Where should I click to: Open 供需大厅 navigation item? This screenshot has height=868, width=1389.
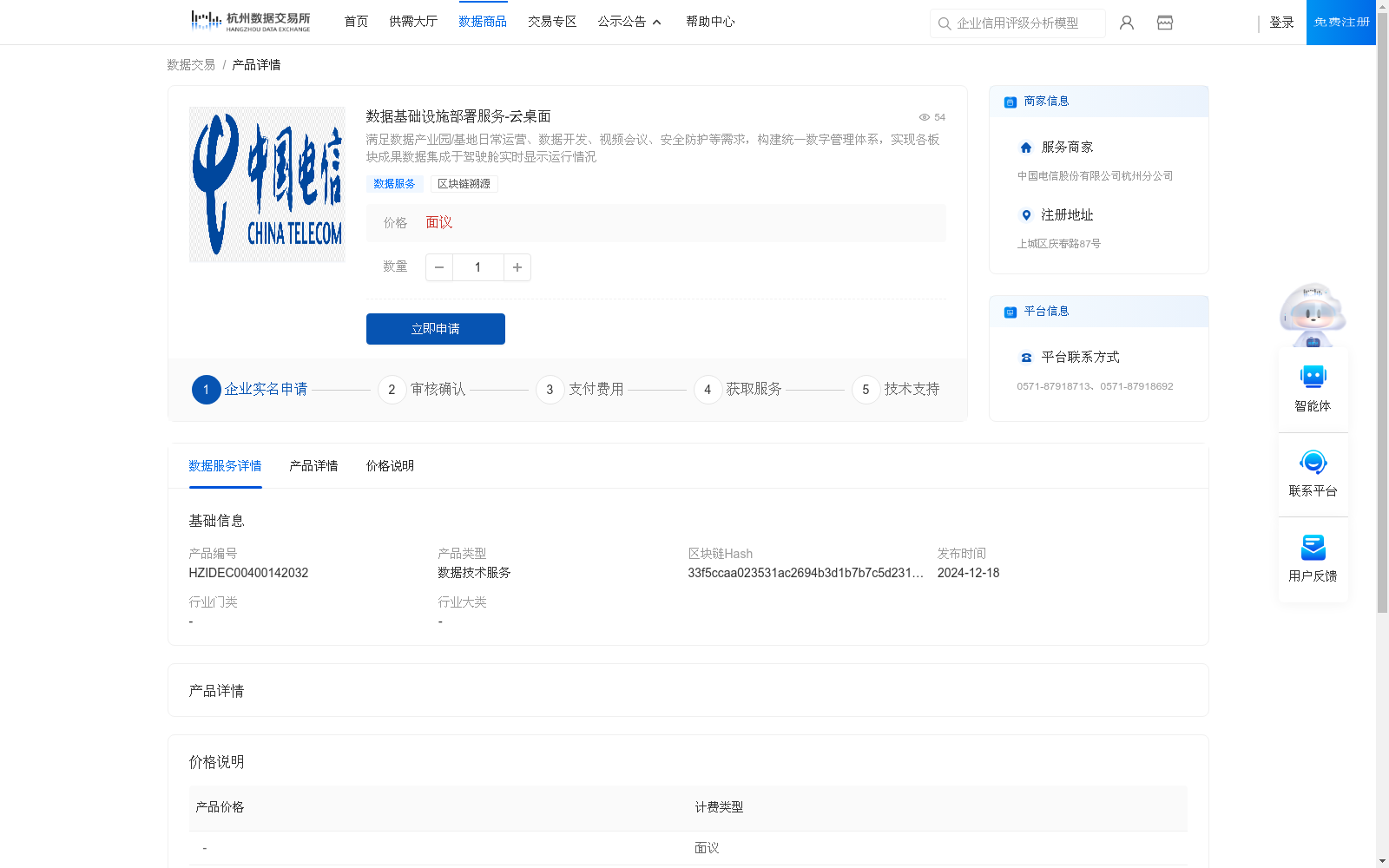[x=413, y=22]
